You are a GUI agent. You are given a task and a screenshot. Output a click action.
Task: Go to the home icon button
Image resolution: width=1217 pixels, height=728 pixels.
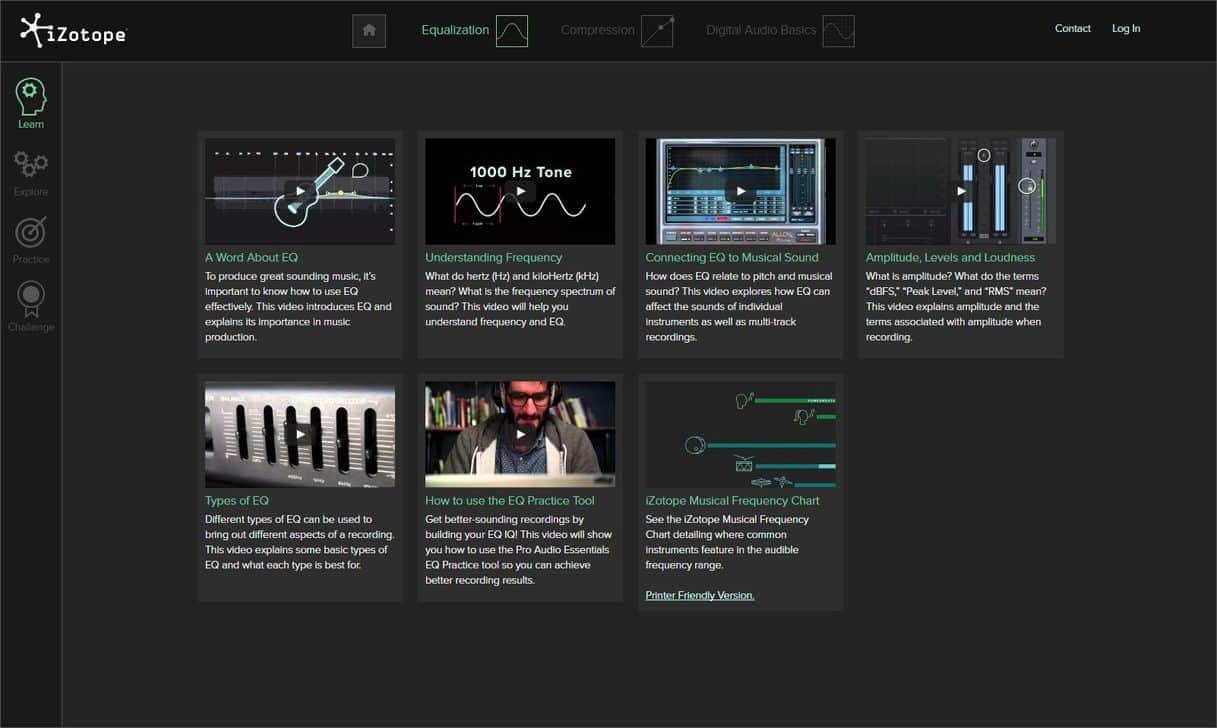(369, 31)
